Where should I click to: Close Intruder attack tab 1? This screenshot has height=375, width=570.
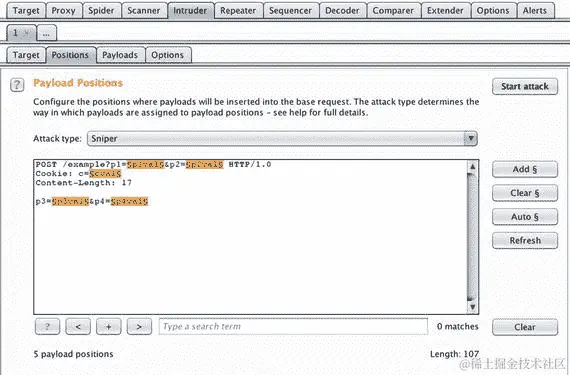click(26, 33)
